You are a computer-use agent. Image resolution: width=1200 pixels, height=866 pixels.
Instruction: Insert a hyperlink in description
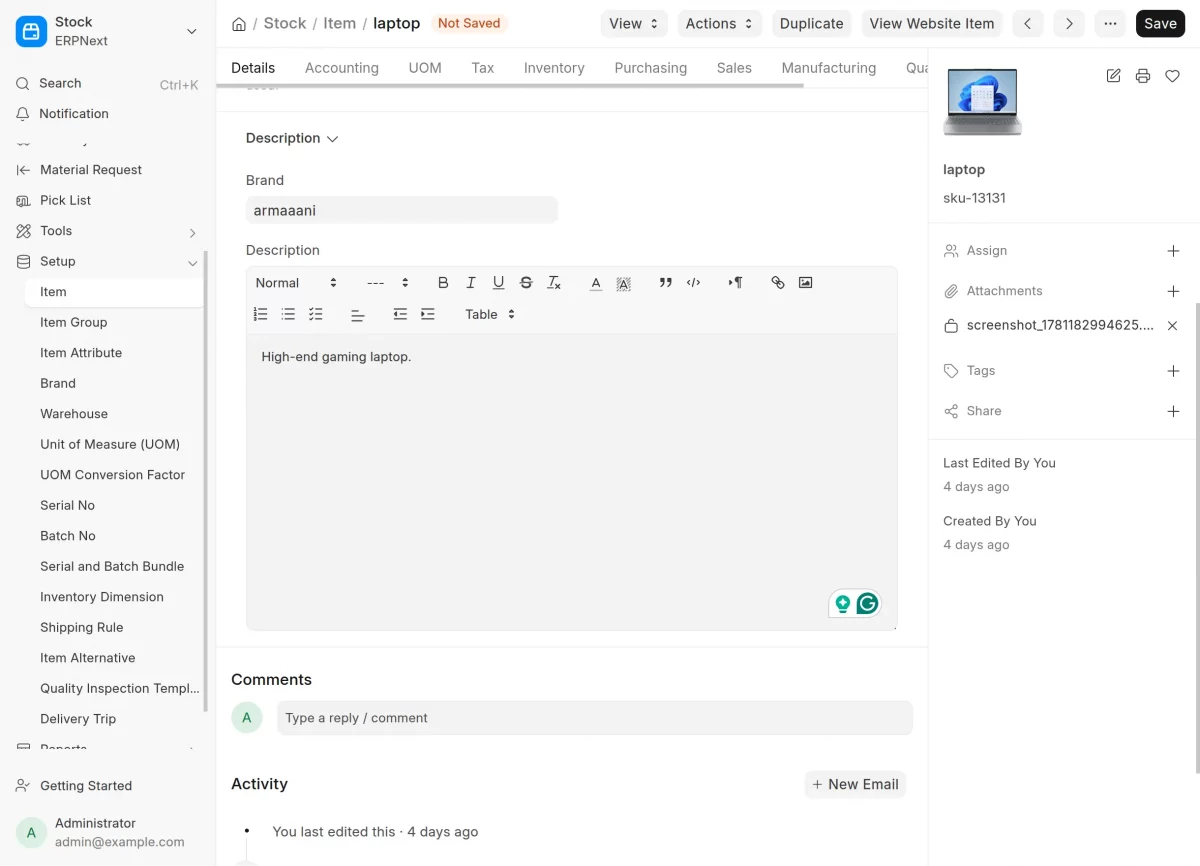click(x=778, y=283)
